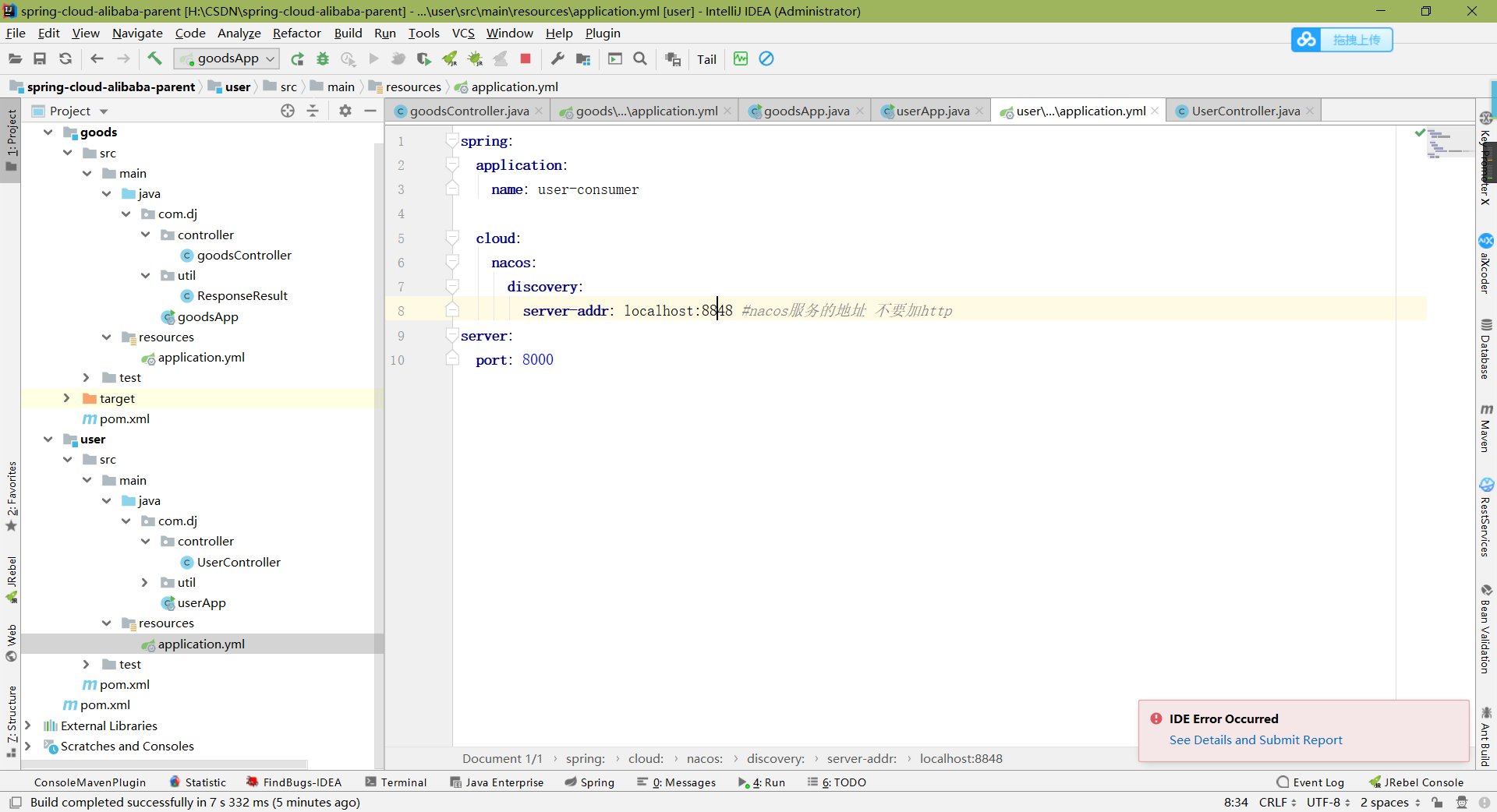
Task: Open the Terminal tool window
Action: 396,782
